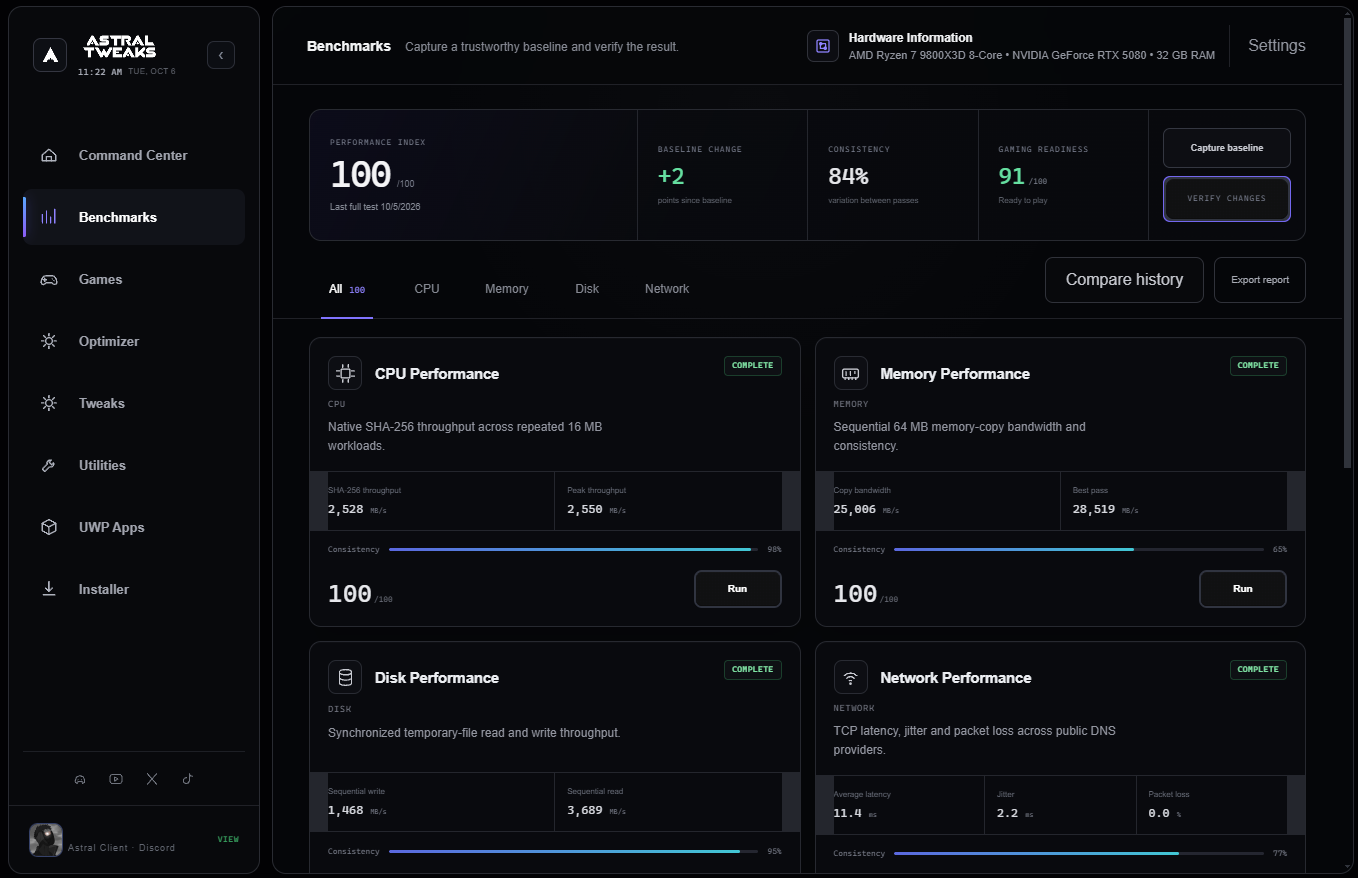Click the Export report button

(x=1260, y=280)
